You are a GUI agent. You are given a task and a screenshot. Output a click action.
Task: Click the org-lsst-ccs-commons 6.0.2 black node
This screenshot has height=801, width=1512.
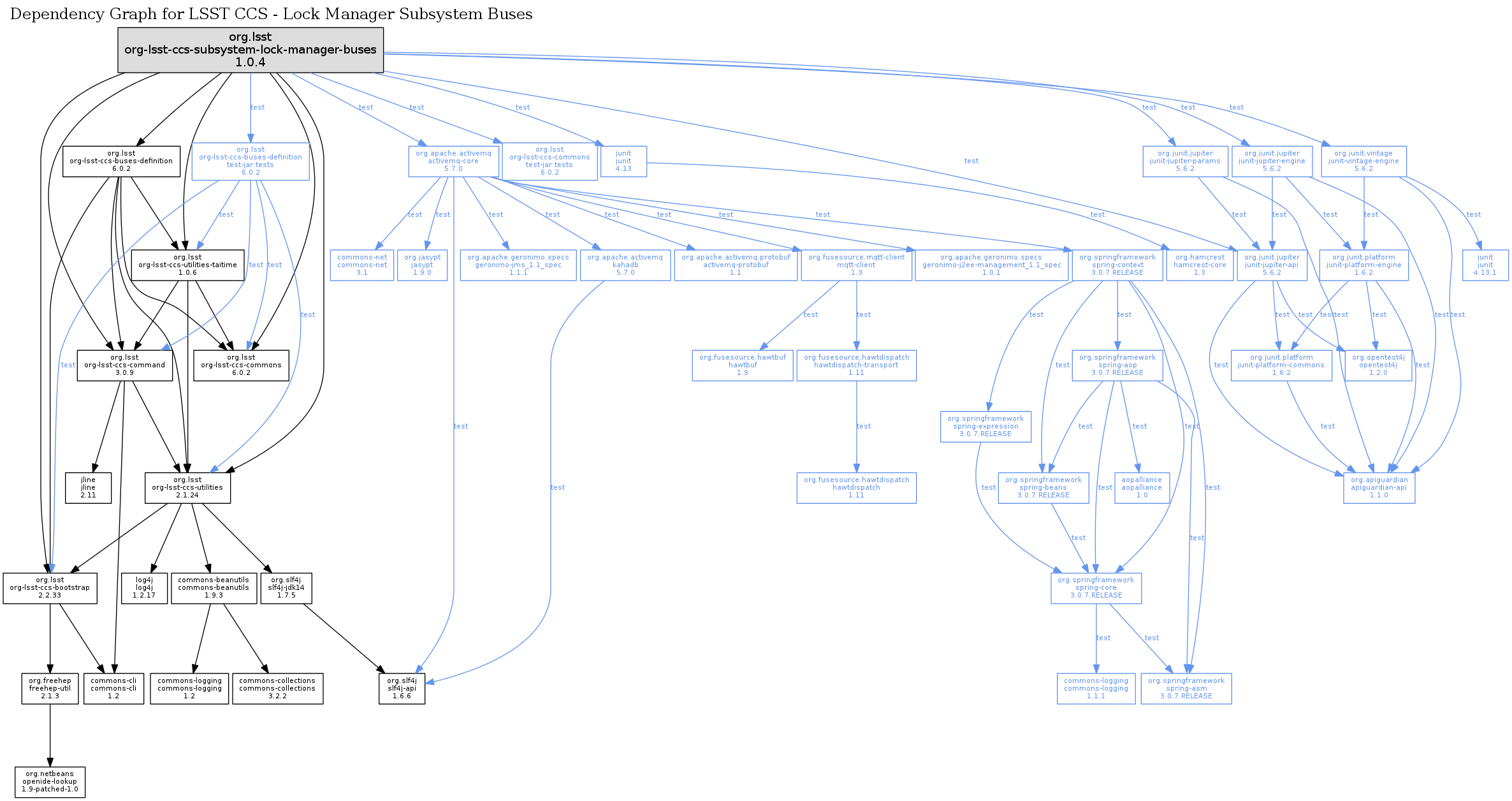pos(241,365)
